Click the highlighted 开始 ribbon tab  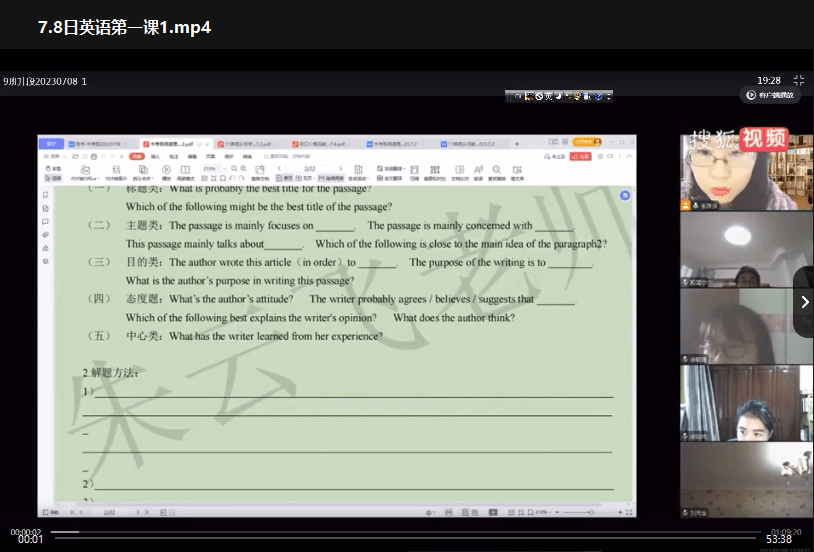pyautogui.click(x=137, y=156)
